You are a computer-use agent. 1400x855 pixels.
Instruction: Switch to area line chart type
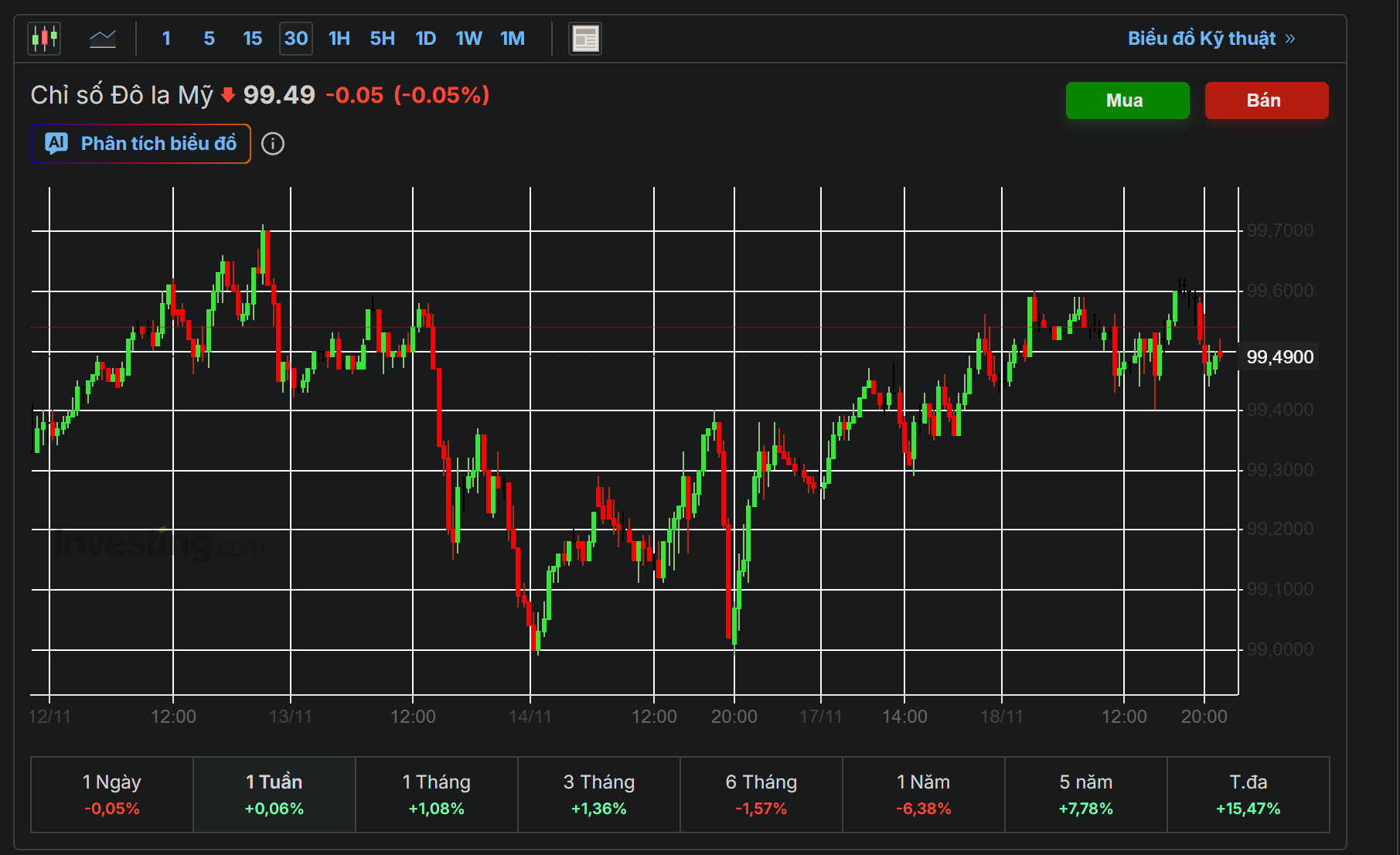point(102,38)
